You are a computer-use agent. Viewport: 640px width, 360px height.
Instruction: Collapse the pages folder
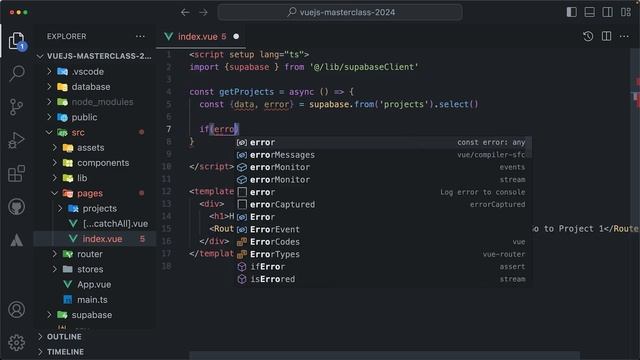[95, 193]
